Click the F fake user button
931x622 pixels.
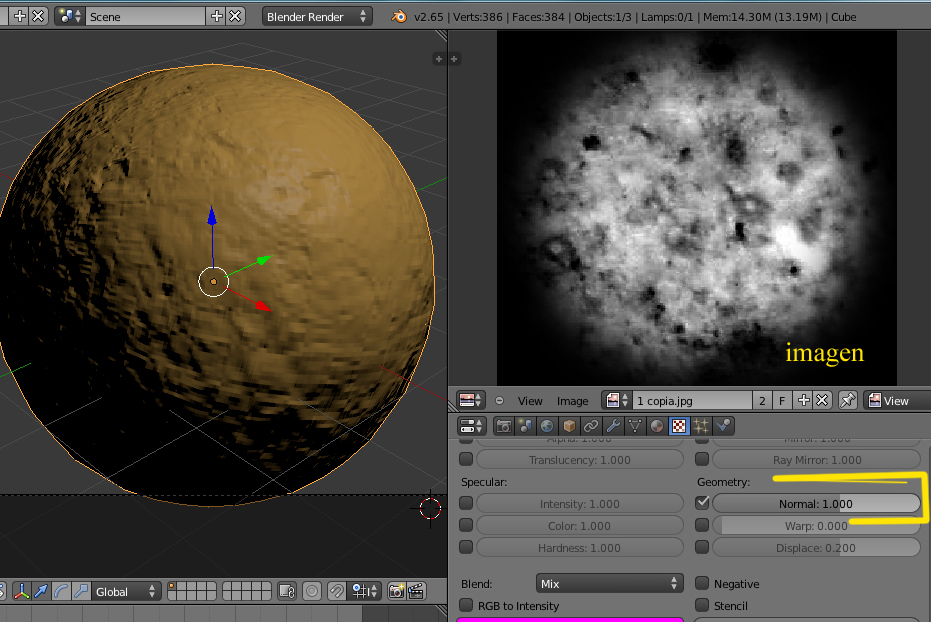click(x=783, y=400)
